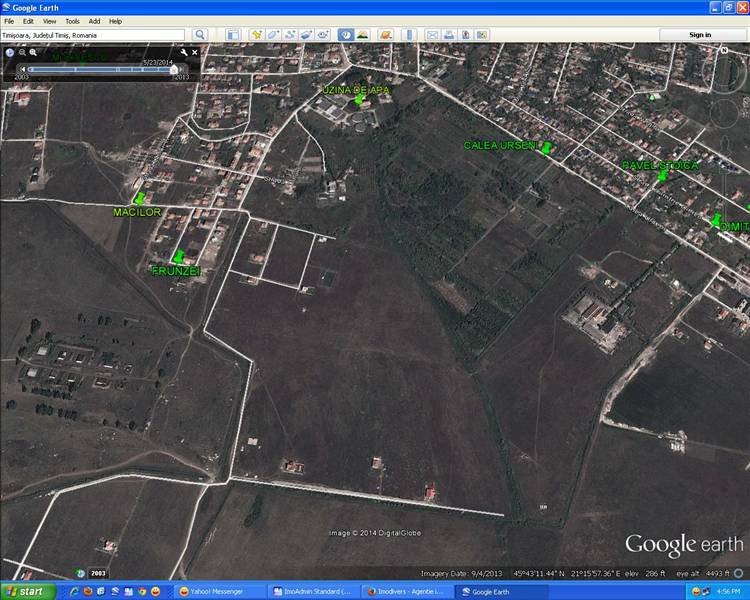Click the Print icon in toolbar

pos(449,35)
